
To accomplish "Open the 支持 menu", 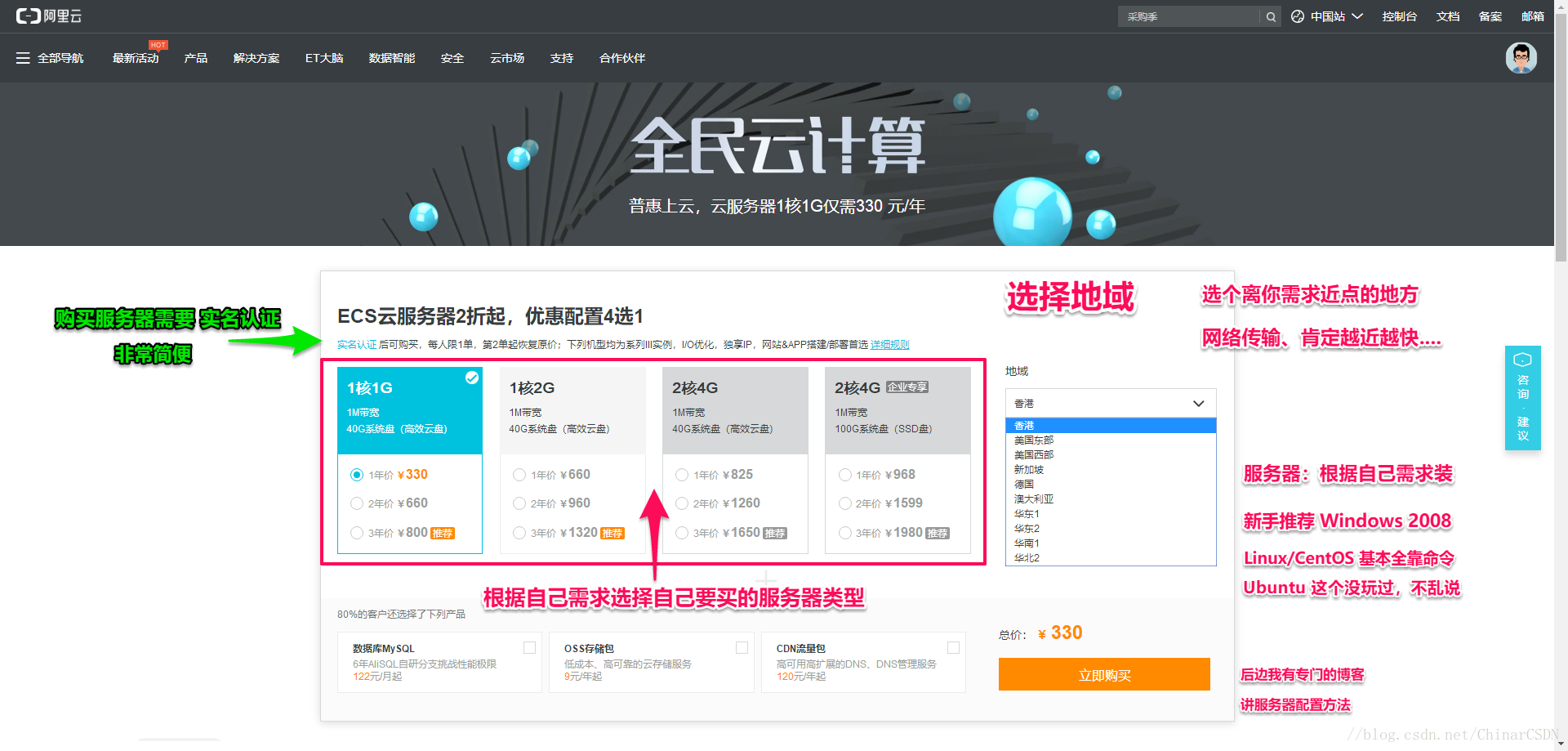I will click(x=562, y=58).
